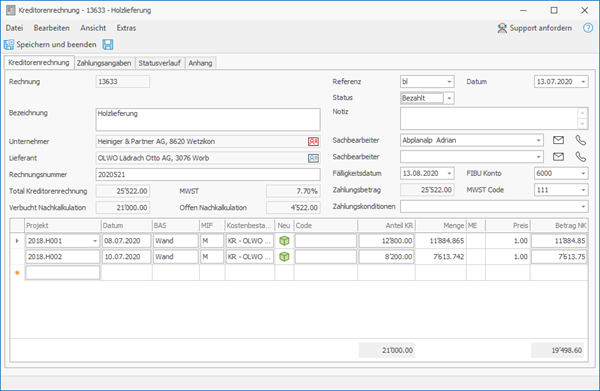Click the Projekt cell 2018.H002
This screenshot has width=600, height=391.
click(x=63, y=257)
